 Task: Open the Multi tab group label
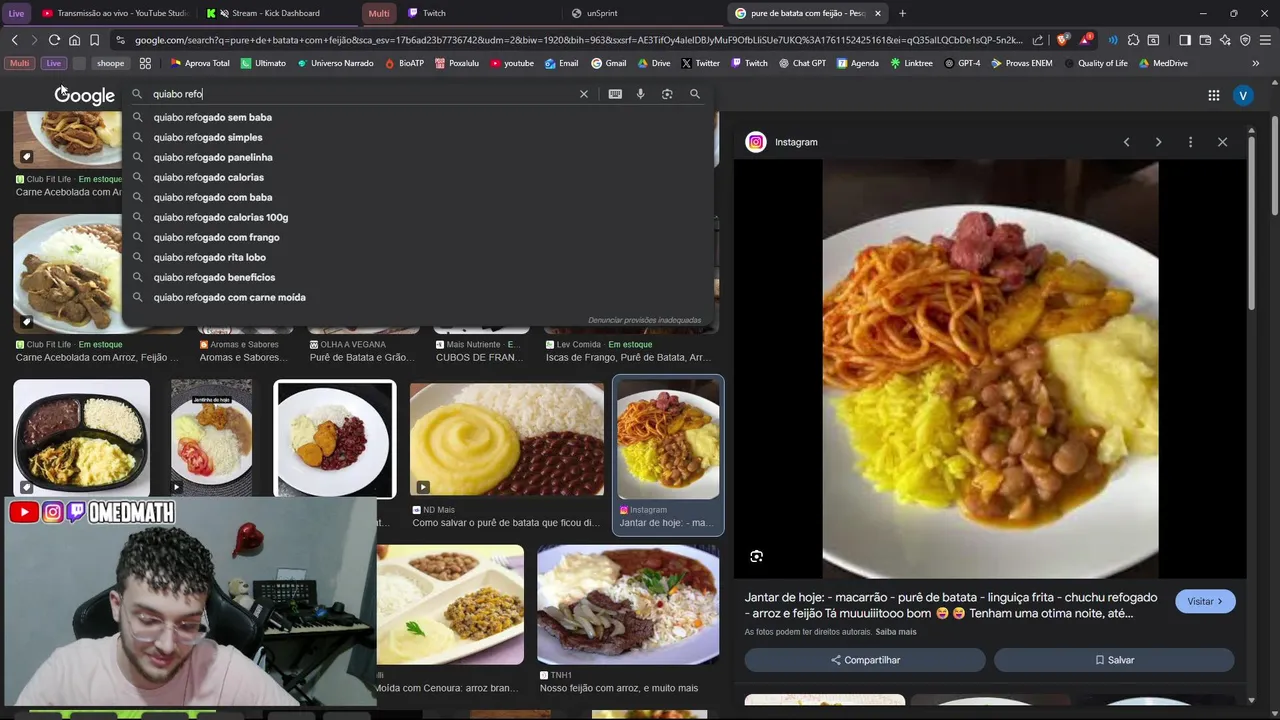pos(379,13)
